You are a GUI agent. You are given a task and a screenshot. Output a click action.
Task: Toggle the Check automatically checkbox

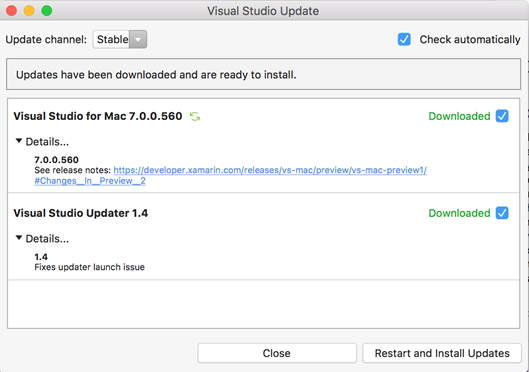pyautogui.click(x=404, y=39)
